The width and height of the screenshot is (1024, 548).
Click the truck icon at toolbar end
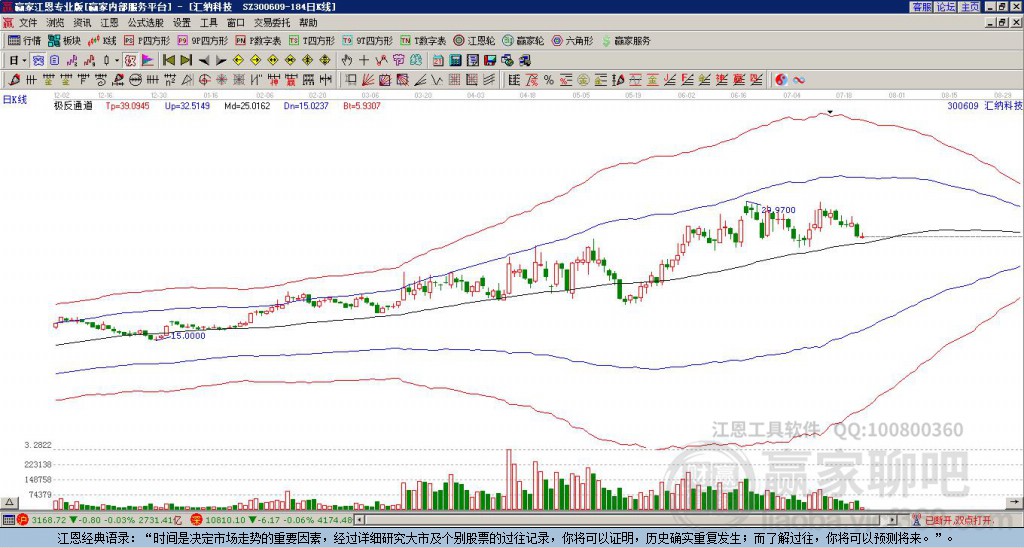[x=525, y=61]
